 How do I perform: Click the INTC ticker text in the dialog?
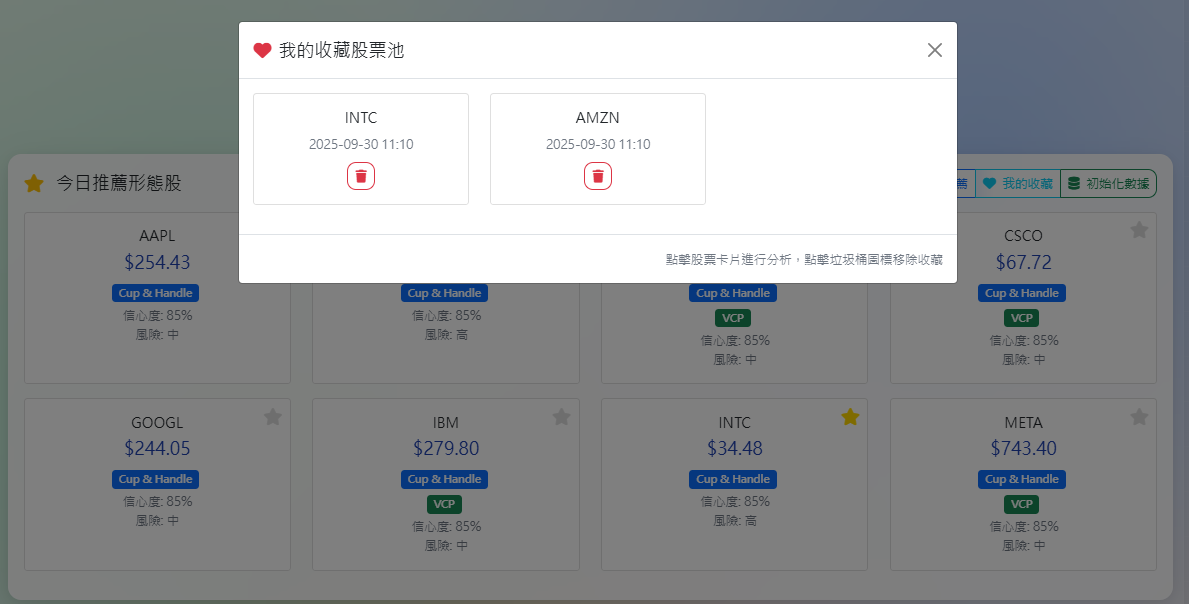(x=361, y=117)
